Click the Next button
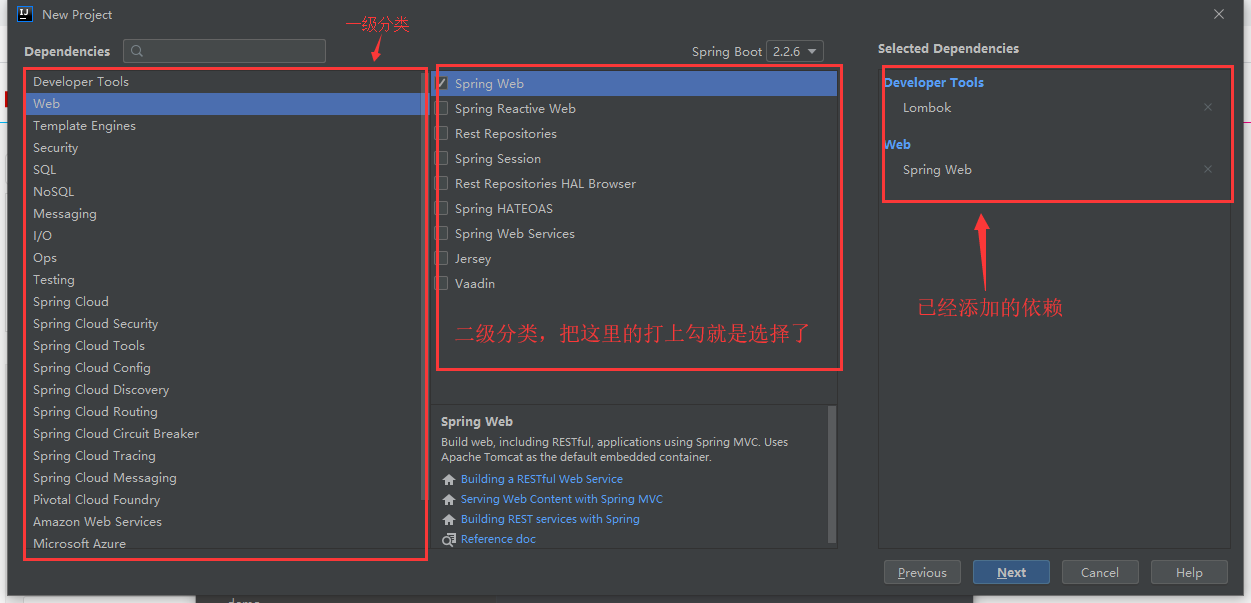The width and height of the screenshot is (1251, 603). pyautogui.click(x=1011, y=572)
